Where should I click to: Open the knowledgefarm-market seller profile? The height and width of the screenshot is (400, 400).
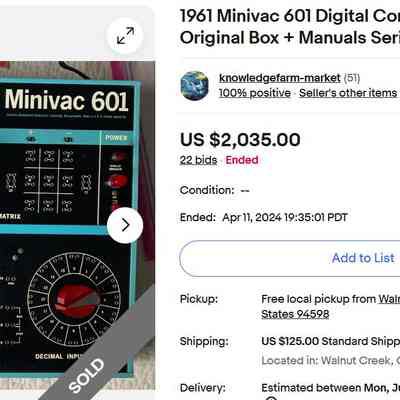click(279, 78)
